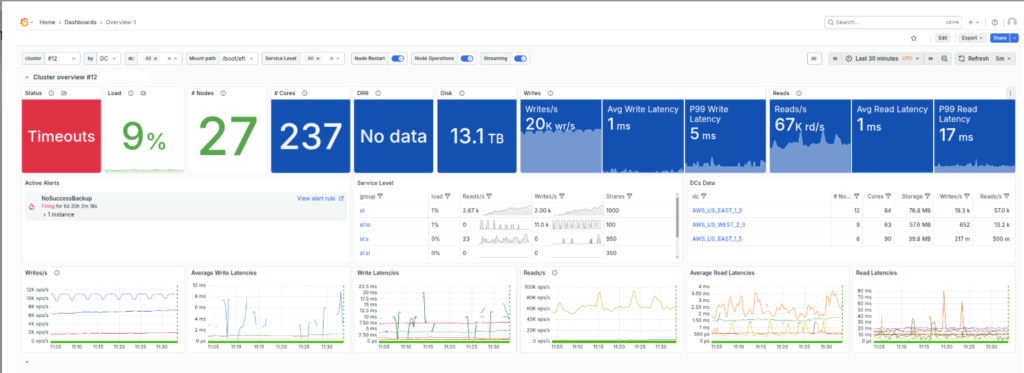Open the AWS_US_EAST_1_5 datacenter link
The image size is (1024, 373).
tap(717, 238)
